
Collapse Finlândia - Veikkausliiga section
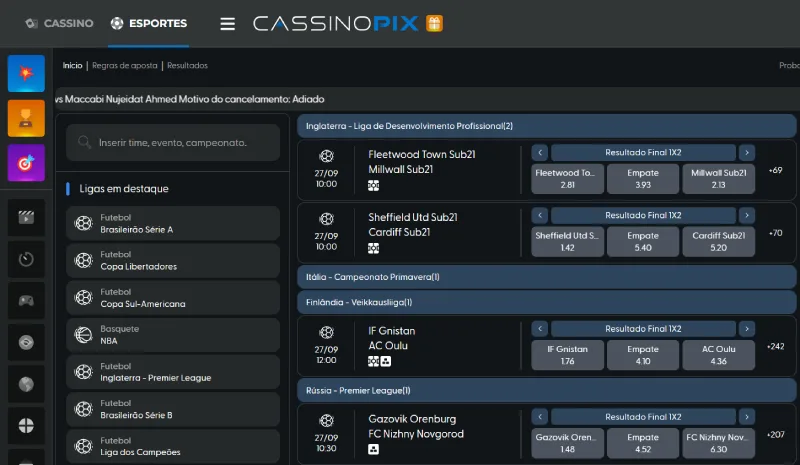click(x=546, y=302)
